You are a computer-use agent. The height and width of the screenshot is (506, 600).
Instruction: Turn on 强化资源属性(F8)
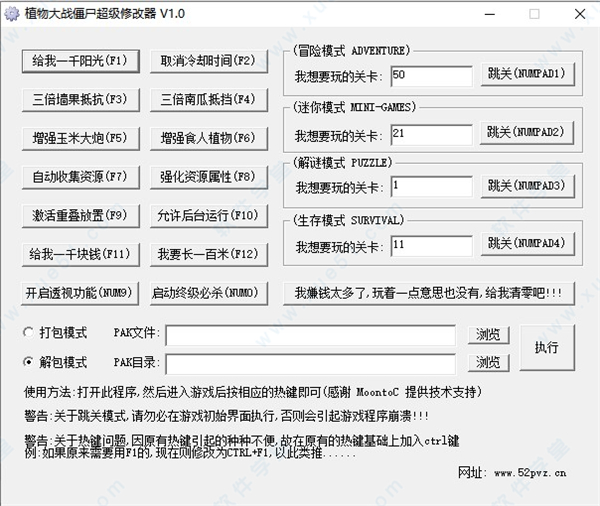pyautogui.click(x=209, y=177)
